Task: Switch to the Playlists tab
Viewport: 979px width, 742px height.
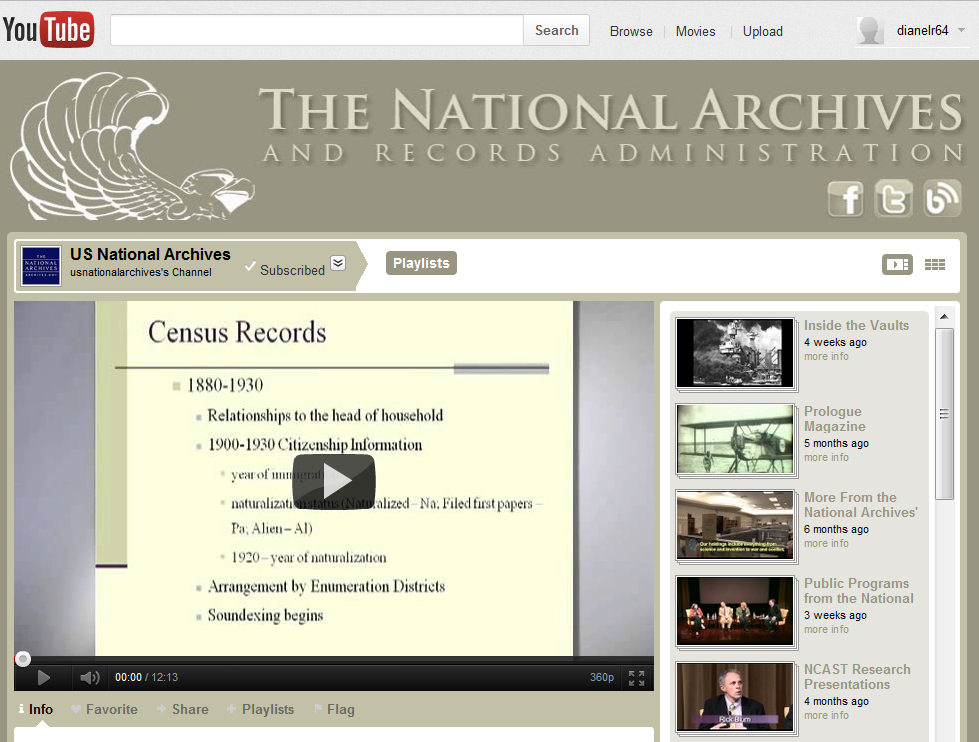Action: [420, 263]
